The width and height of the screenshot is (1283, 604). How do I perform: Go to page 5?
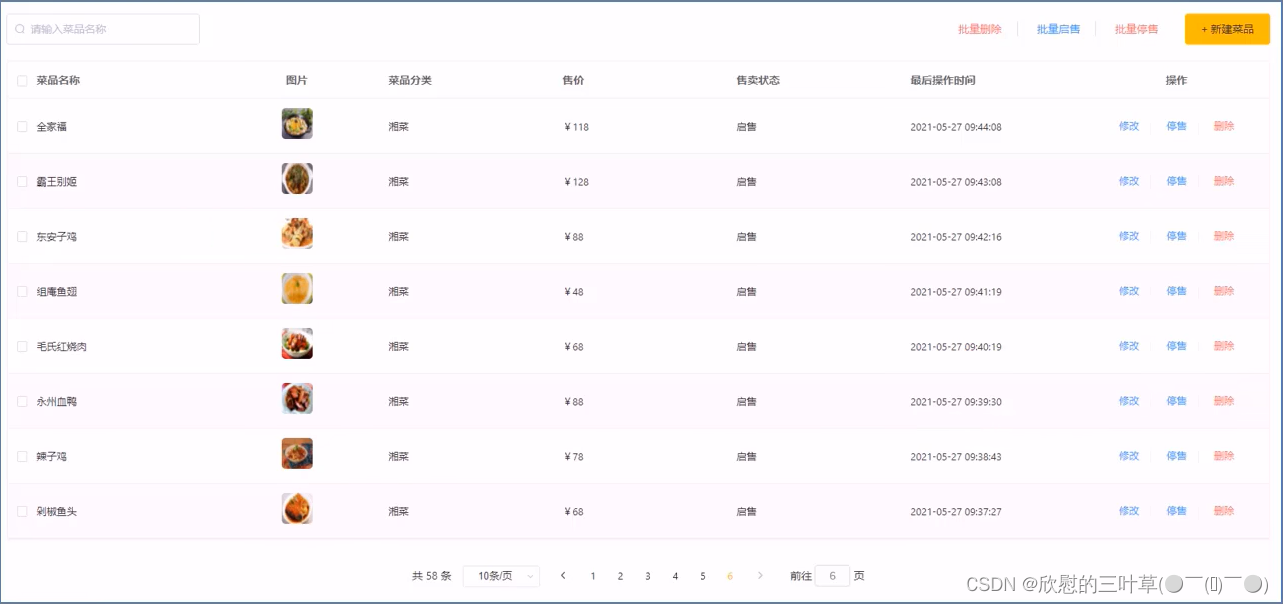[703, 576]
